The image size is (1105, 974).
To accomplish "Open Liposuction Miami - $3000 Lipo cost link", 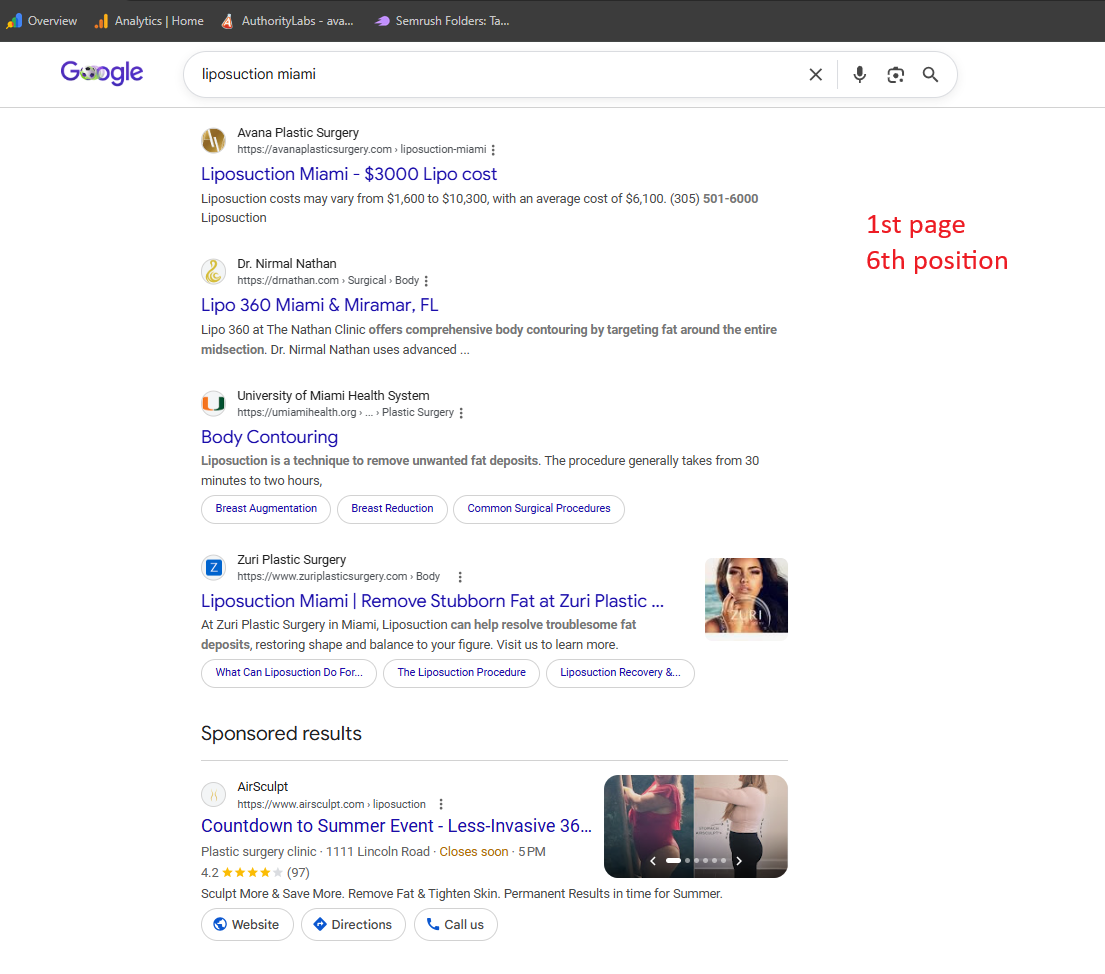I will coord(349,174).
